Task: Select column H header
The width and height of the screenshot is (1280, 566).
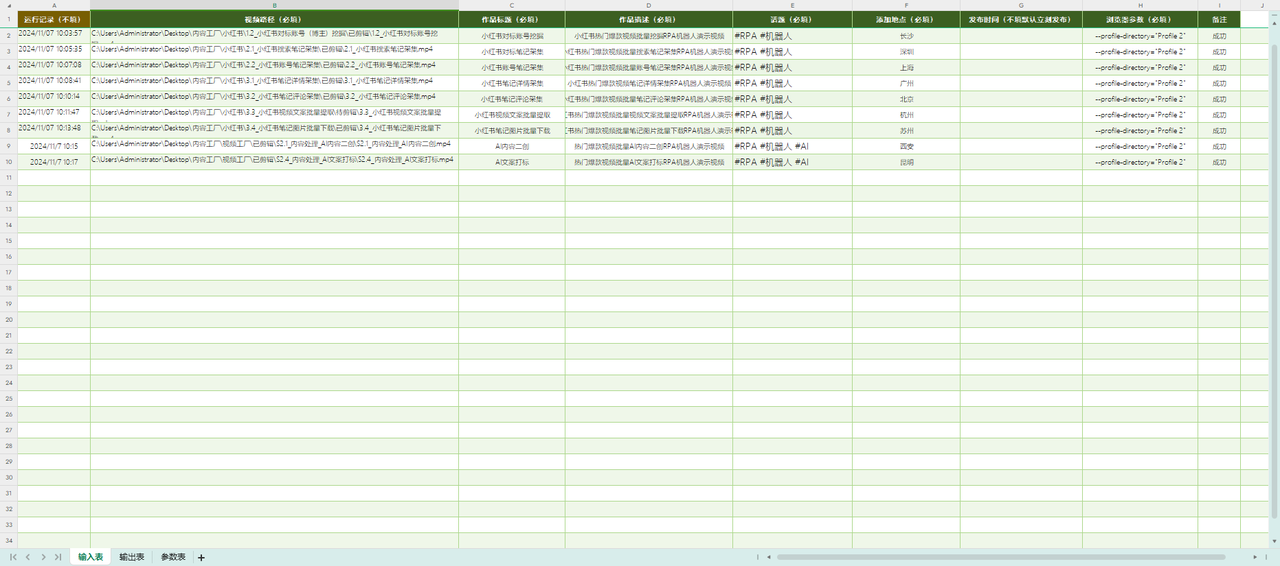Action: [x=1140, y=5]
